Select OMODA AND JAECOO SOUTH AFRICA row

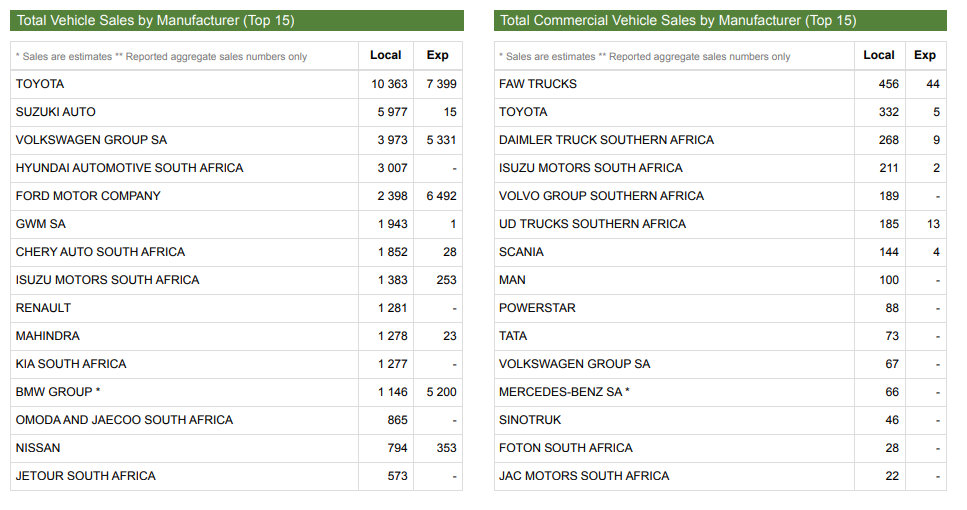click(x=236, y=420)
